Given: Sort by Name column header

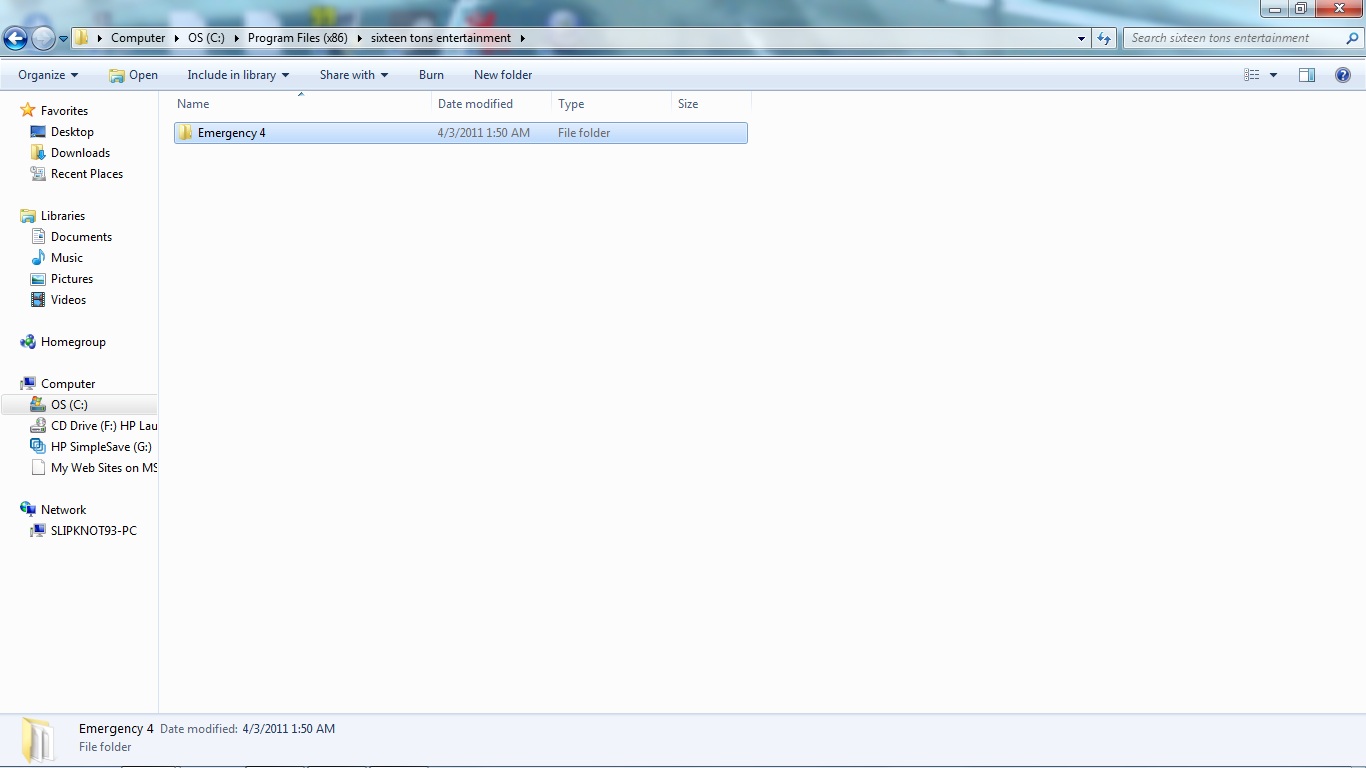Looking at the screenshot, I should point(302,104).
